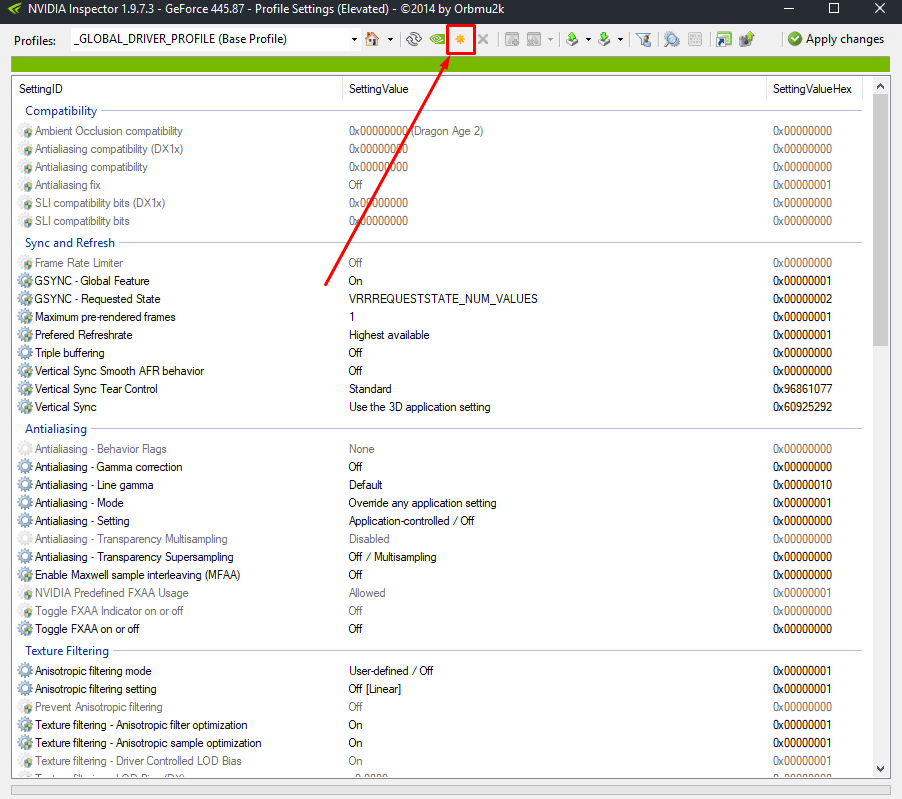Click the scrollbar up arrow
902x799 pixels.
[880, 86]
